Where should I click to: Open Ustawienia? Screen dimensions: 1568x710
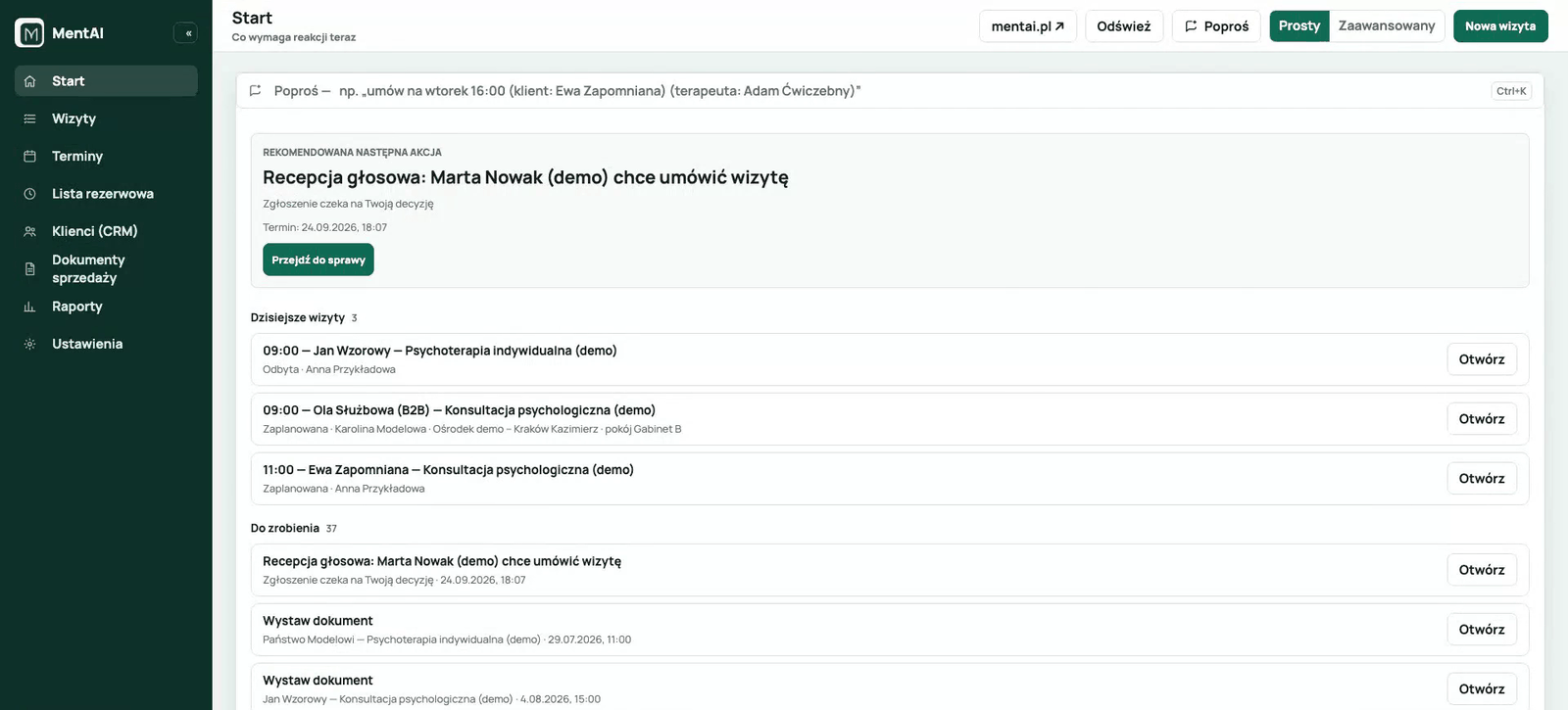[106, 344]
